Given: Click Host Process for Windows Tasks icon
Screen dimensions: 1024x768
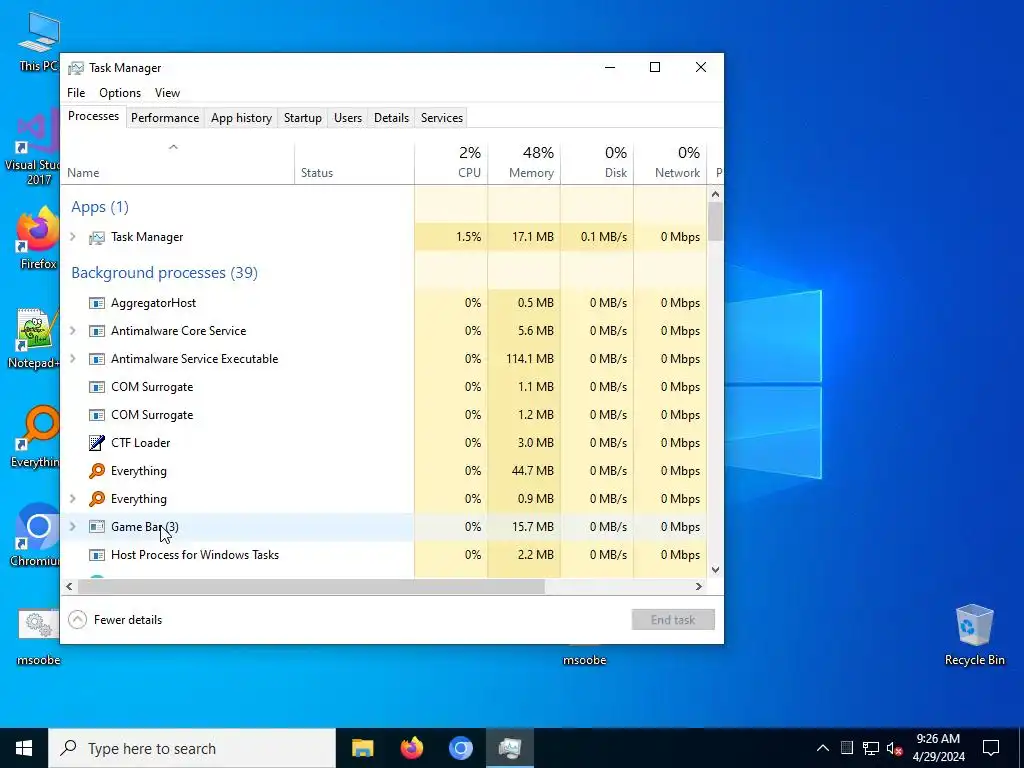Looking at the screenshot, I should point(97,555).
